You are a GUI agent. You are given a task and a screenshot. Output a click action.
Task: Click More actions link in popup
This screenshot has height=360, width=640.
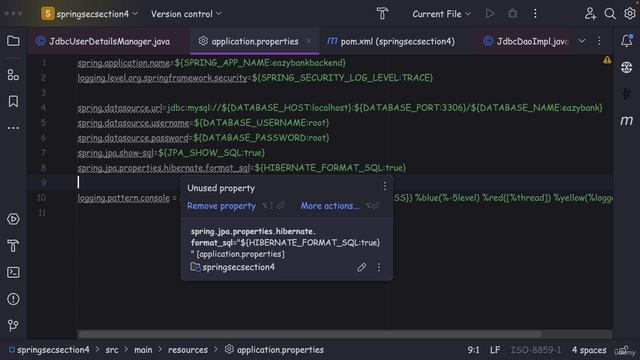coord(330,206)
